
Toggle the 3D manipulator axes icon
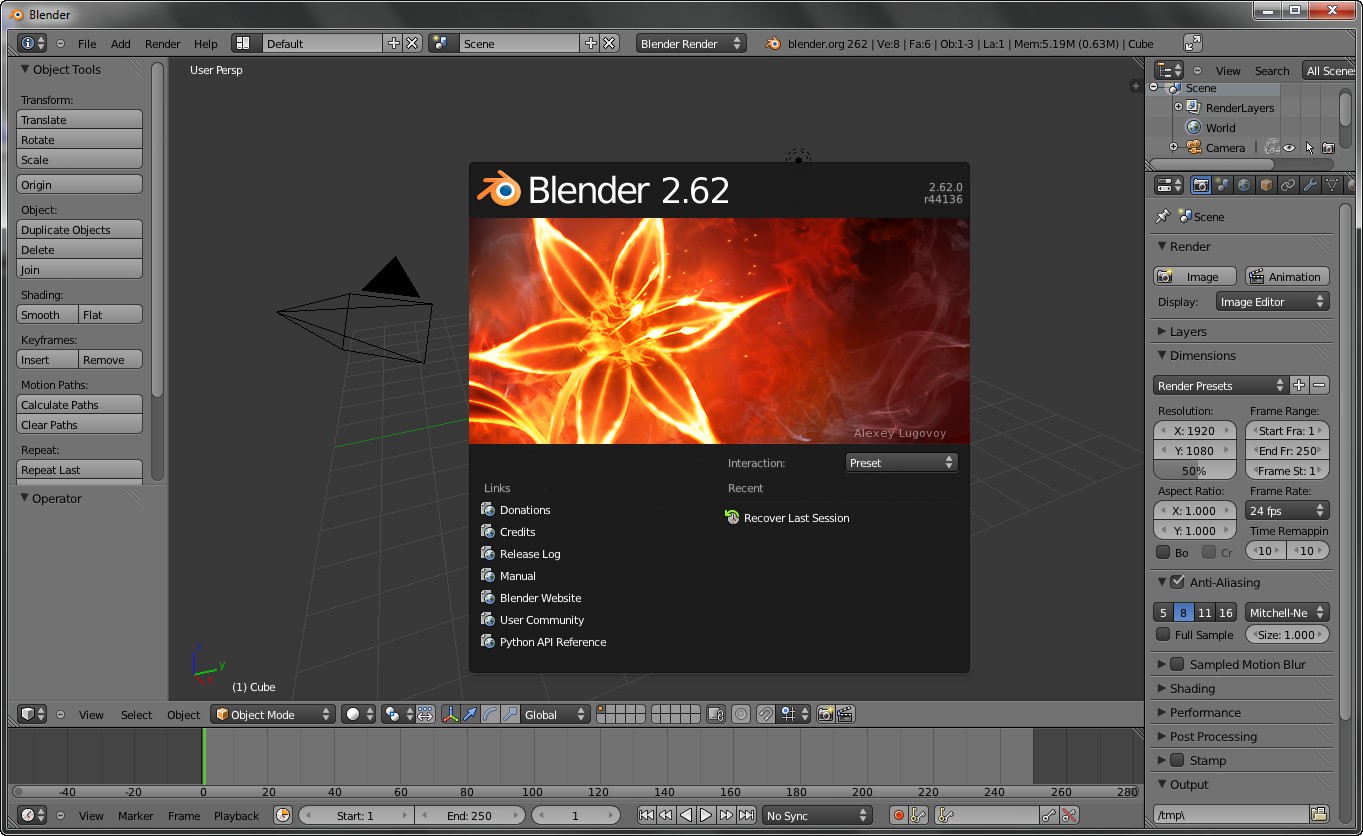click(x=450, y=714)
